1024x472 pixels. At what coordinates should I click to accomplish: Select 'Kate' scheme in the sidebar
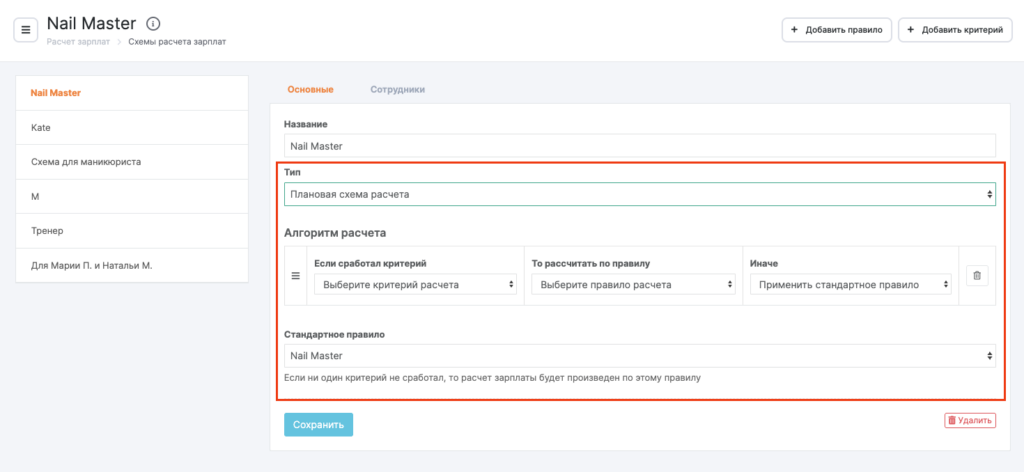coord(41,128)
